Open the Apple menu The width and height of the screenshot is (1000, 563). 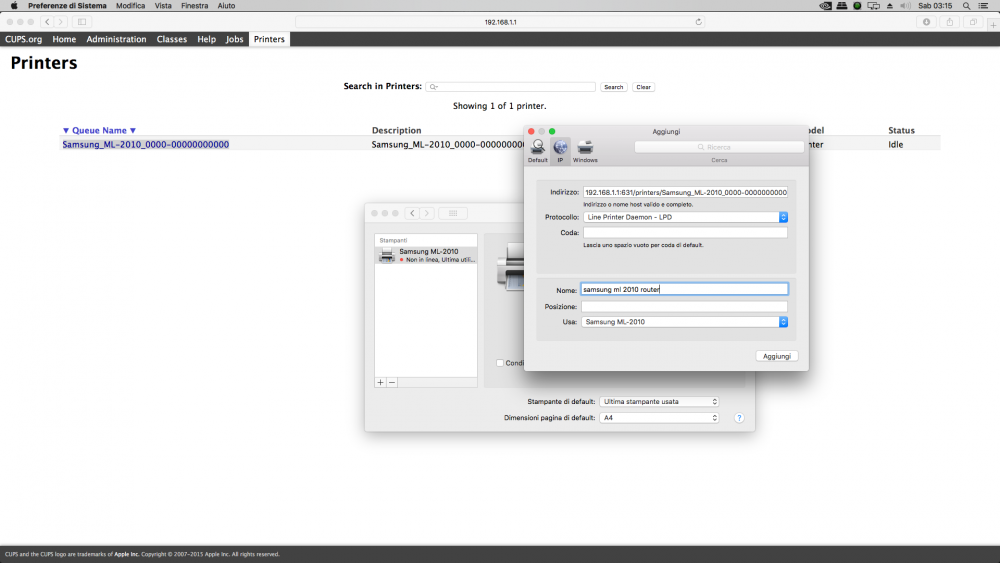14,6
